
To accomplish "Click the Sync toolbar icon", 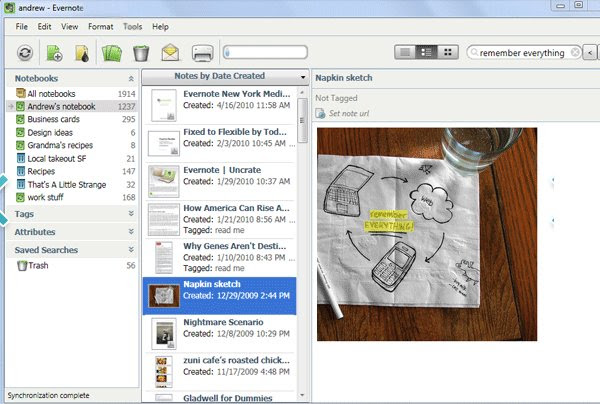I will (25, 53).
